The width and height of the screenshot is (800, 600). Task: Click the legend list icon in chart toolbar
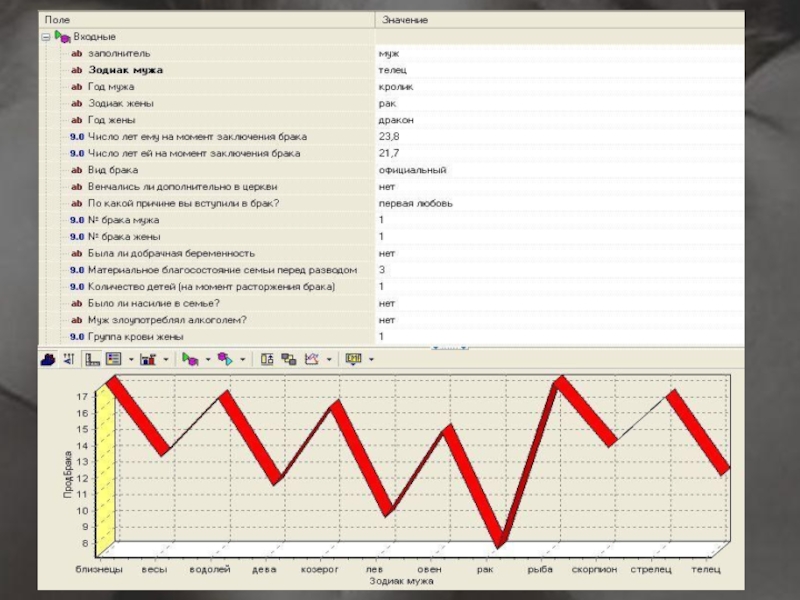(113, 358)
